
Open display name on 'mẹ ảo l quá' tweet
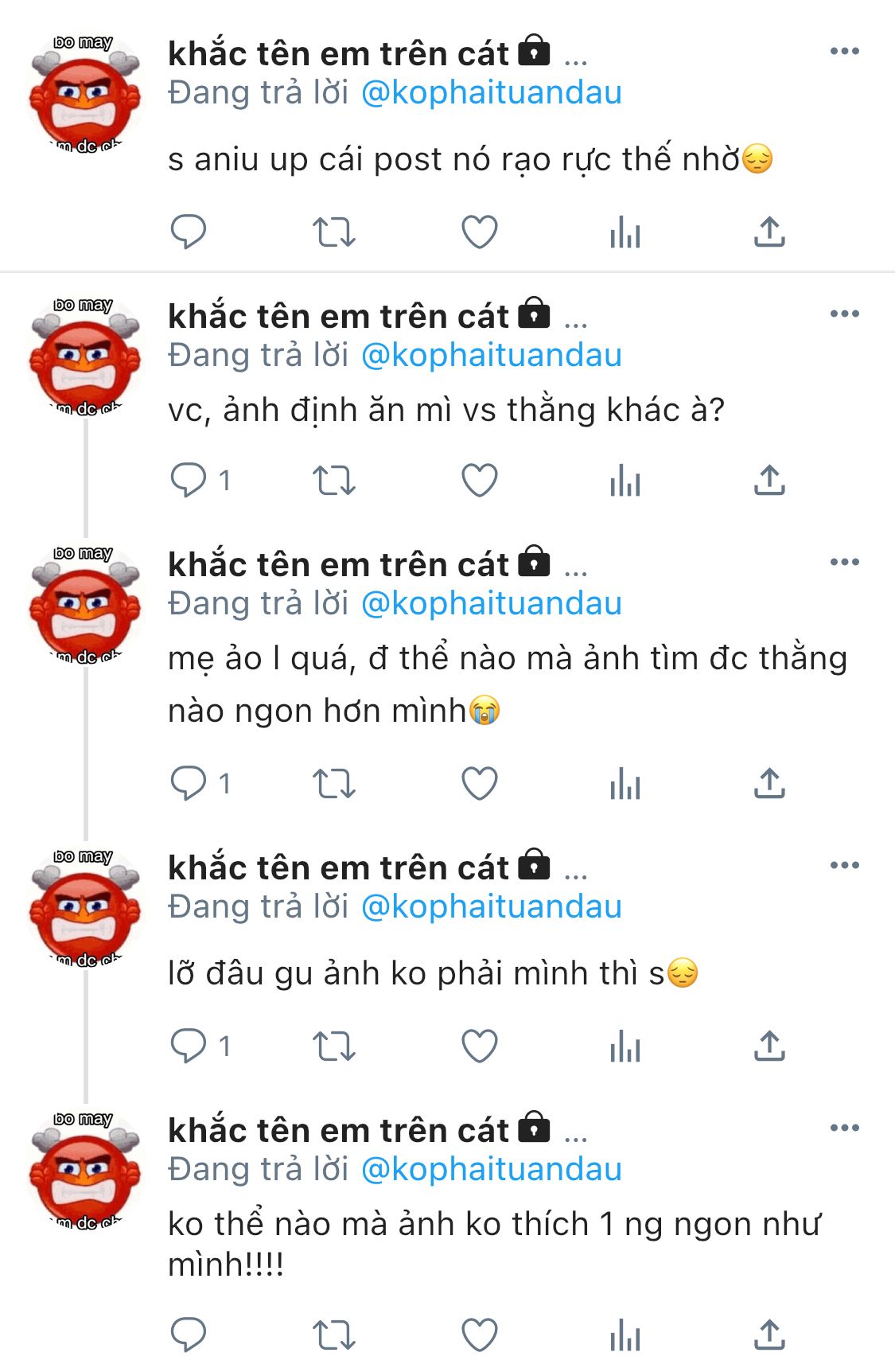pyautogui.click(x=338, y=565)
